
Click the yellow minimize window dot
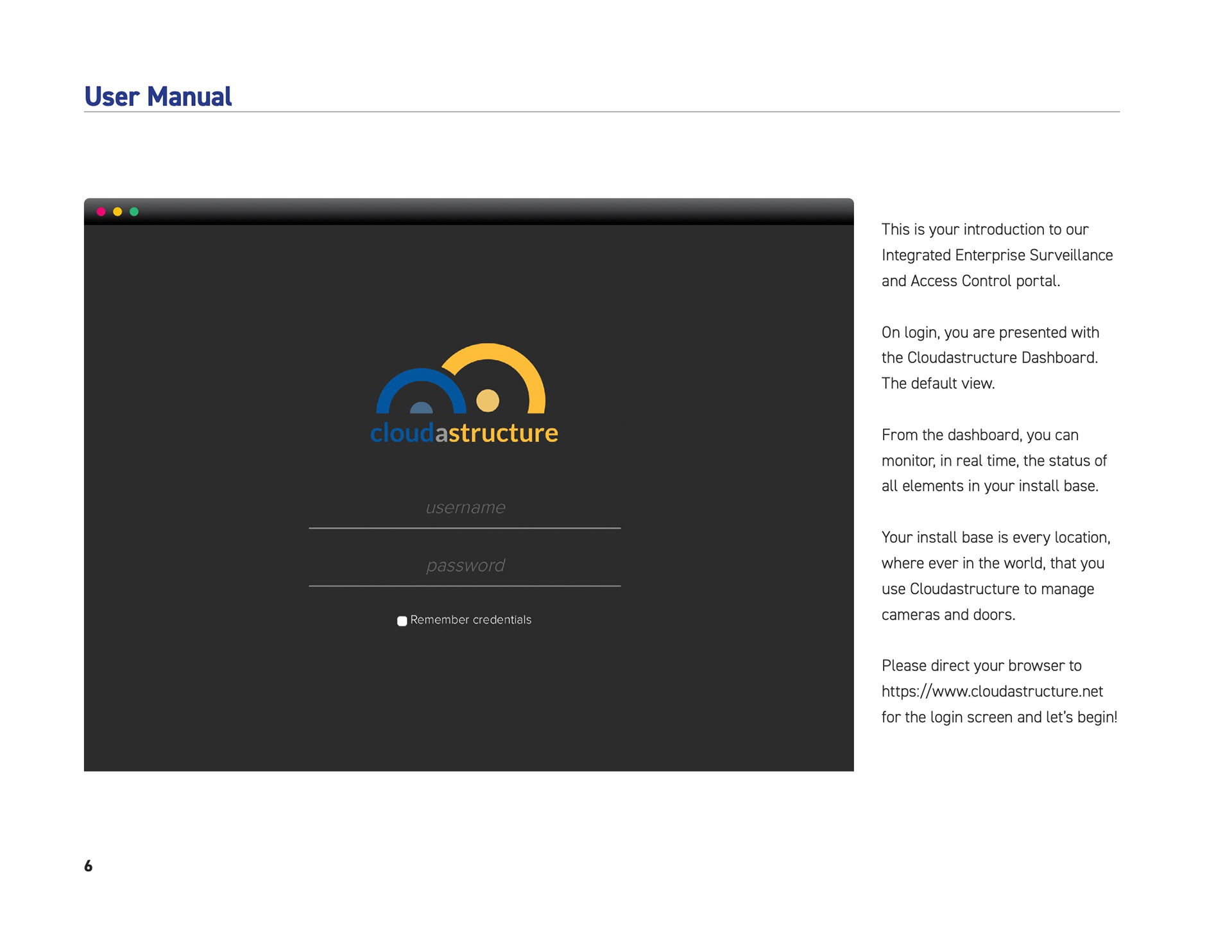117,212
